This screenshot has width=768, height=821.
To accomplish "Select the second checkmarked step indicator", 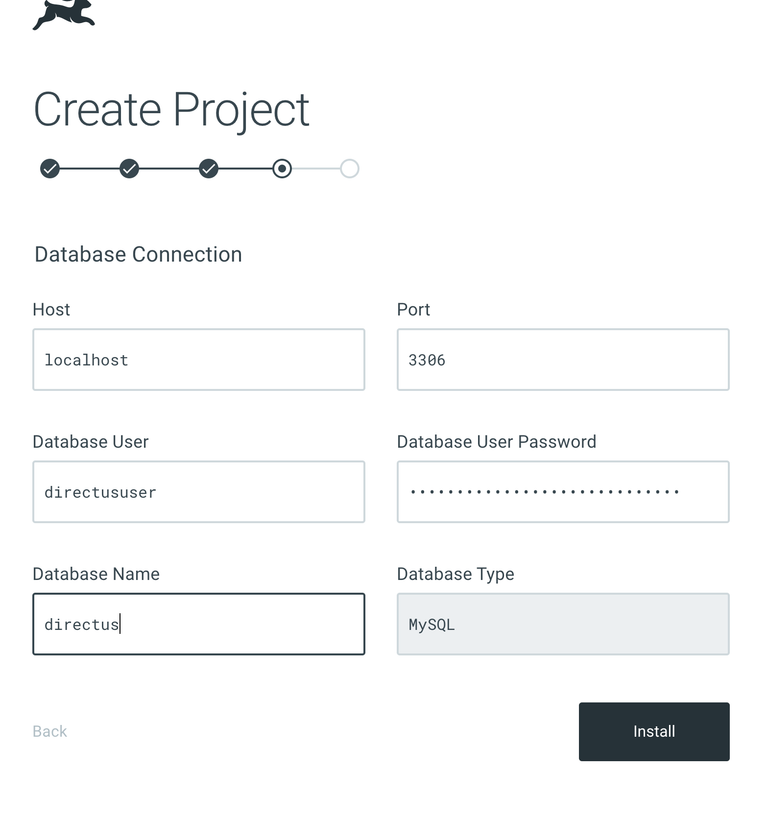I will coord(129,169).
